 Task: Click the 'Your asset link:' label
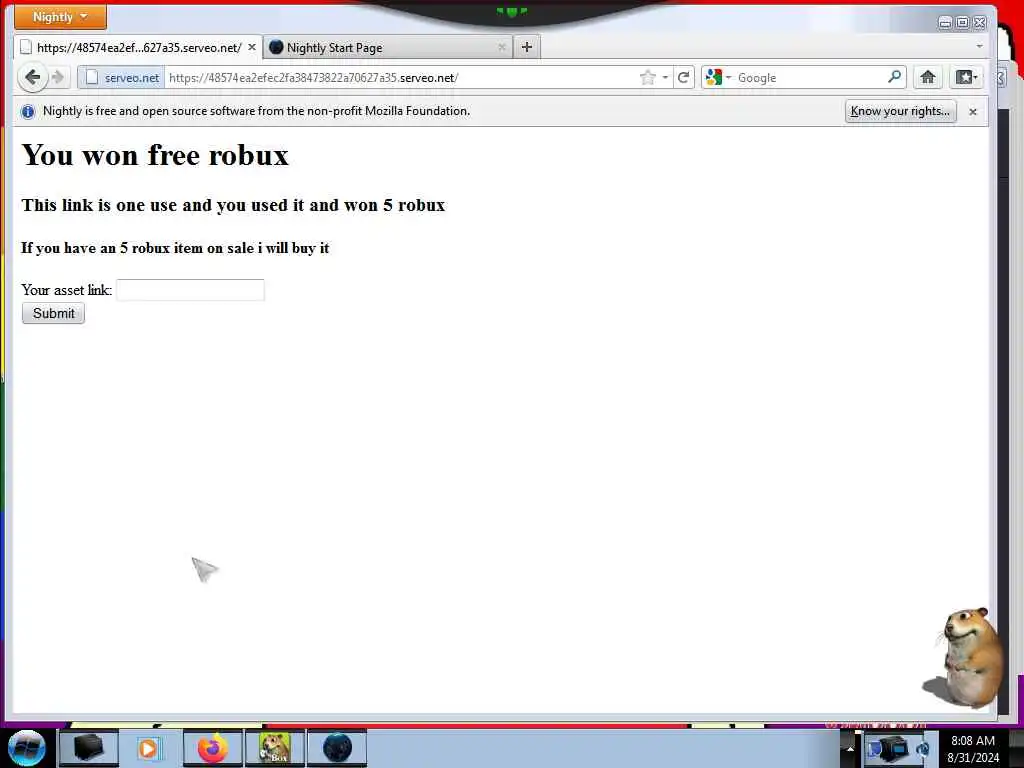click(67, 290)
